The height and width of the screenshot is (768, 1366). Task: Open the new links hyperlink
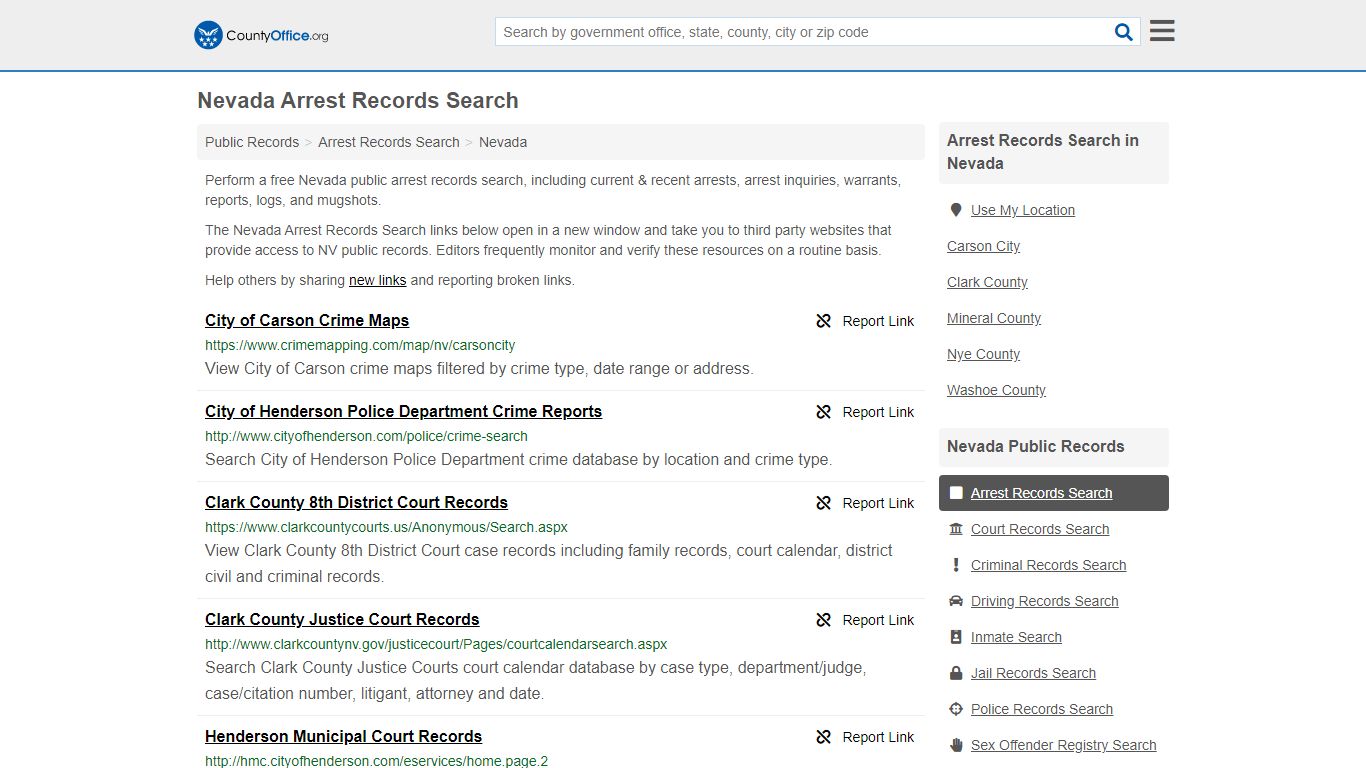click(x=377, y=280)
